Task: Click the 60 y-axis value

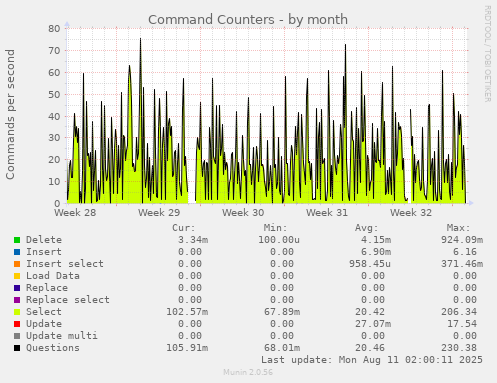Action: point(54,72)
